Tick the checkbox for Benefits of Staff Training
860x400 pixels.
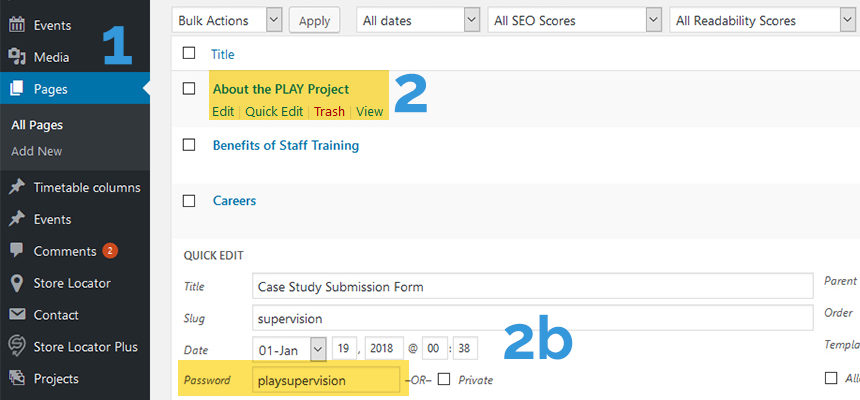coord(189,145)
